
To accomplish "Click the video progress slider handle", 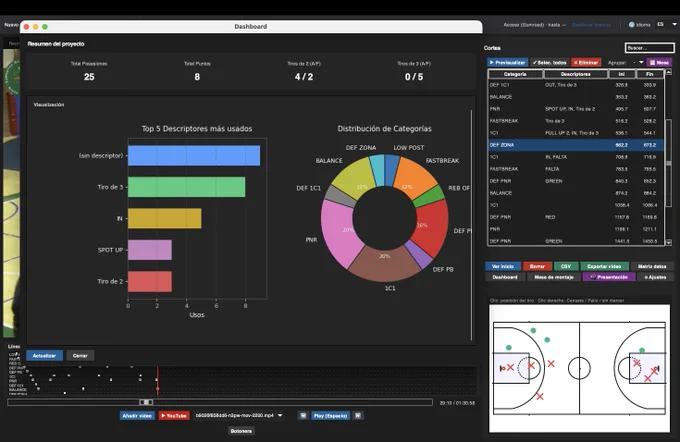I will [x=146, y=403].
